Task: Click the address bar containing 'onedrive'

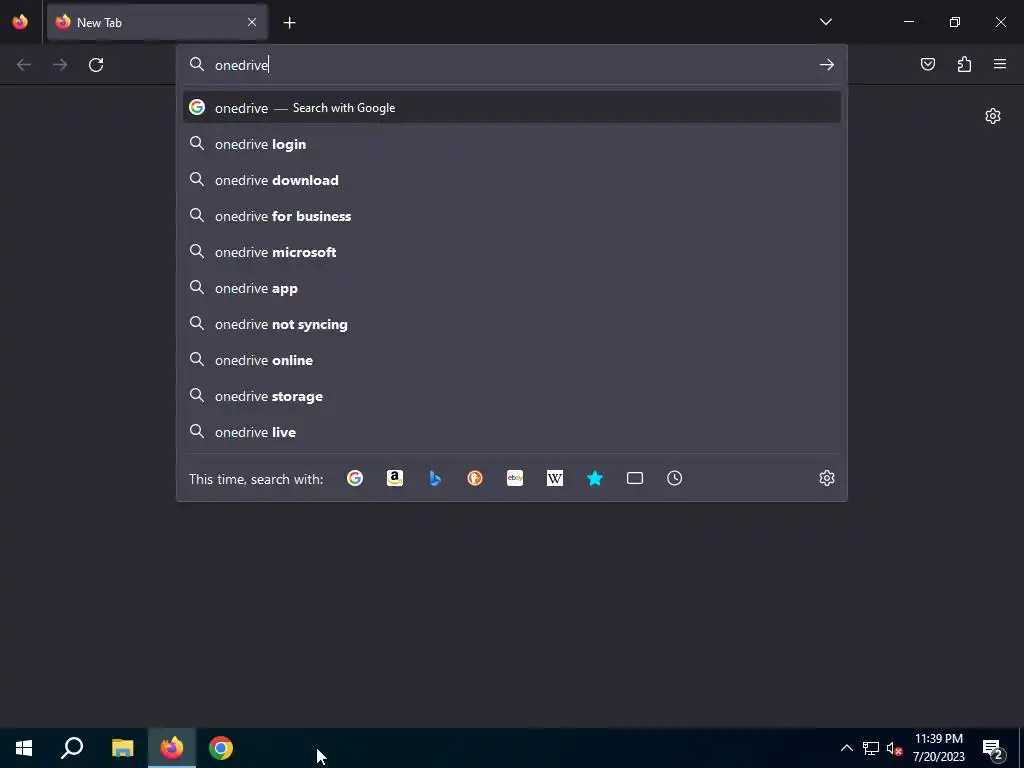Action: (x=511, y=65)
